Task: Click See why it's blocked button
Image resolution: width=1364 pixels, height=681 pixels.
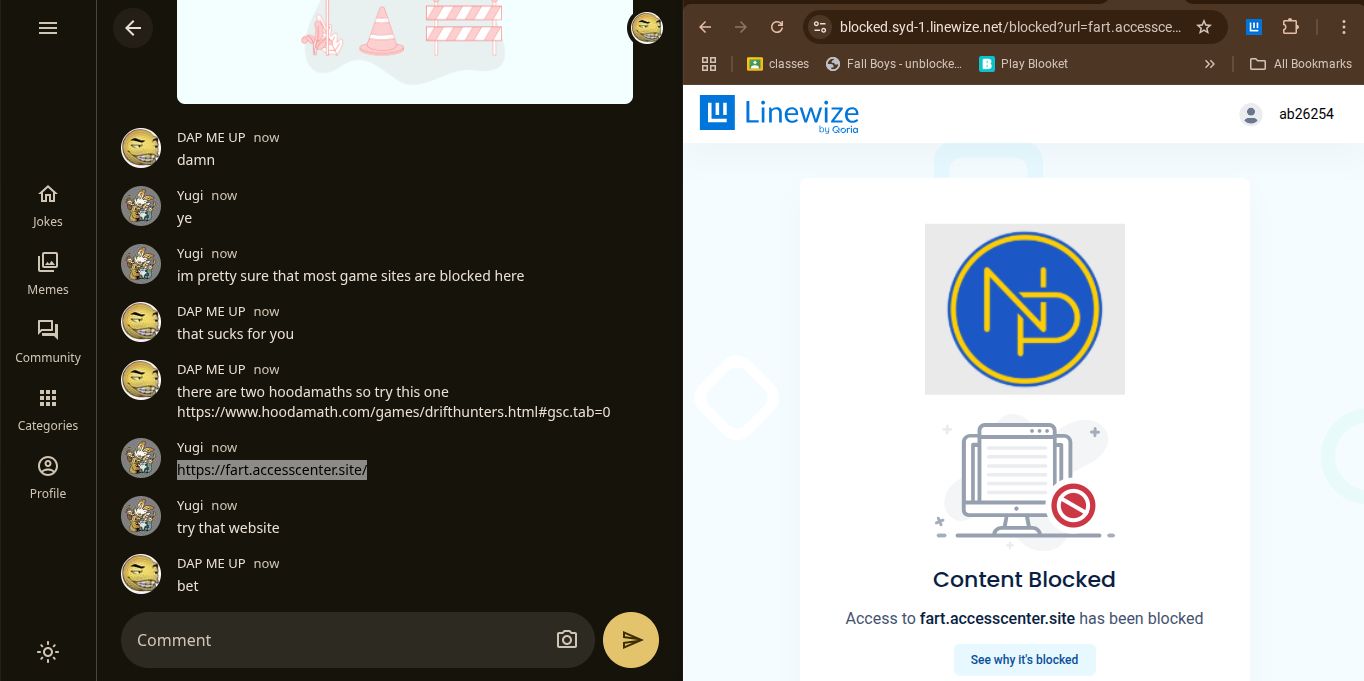Action: [1024, 660]
